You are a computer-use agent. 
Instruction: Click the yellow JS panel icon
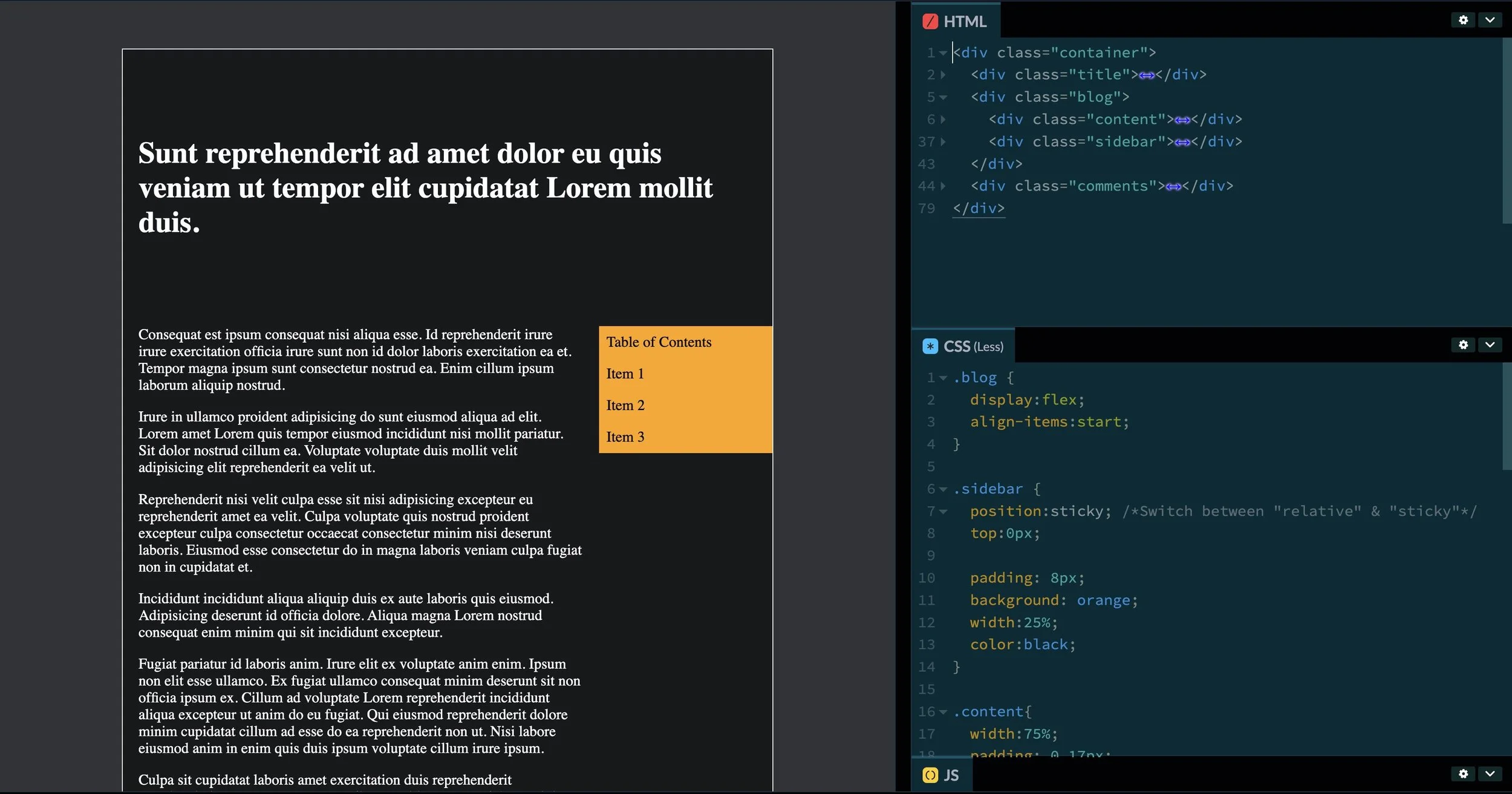point(930,775)
